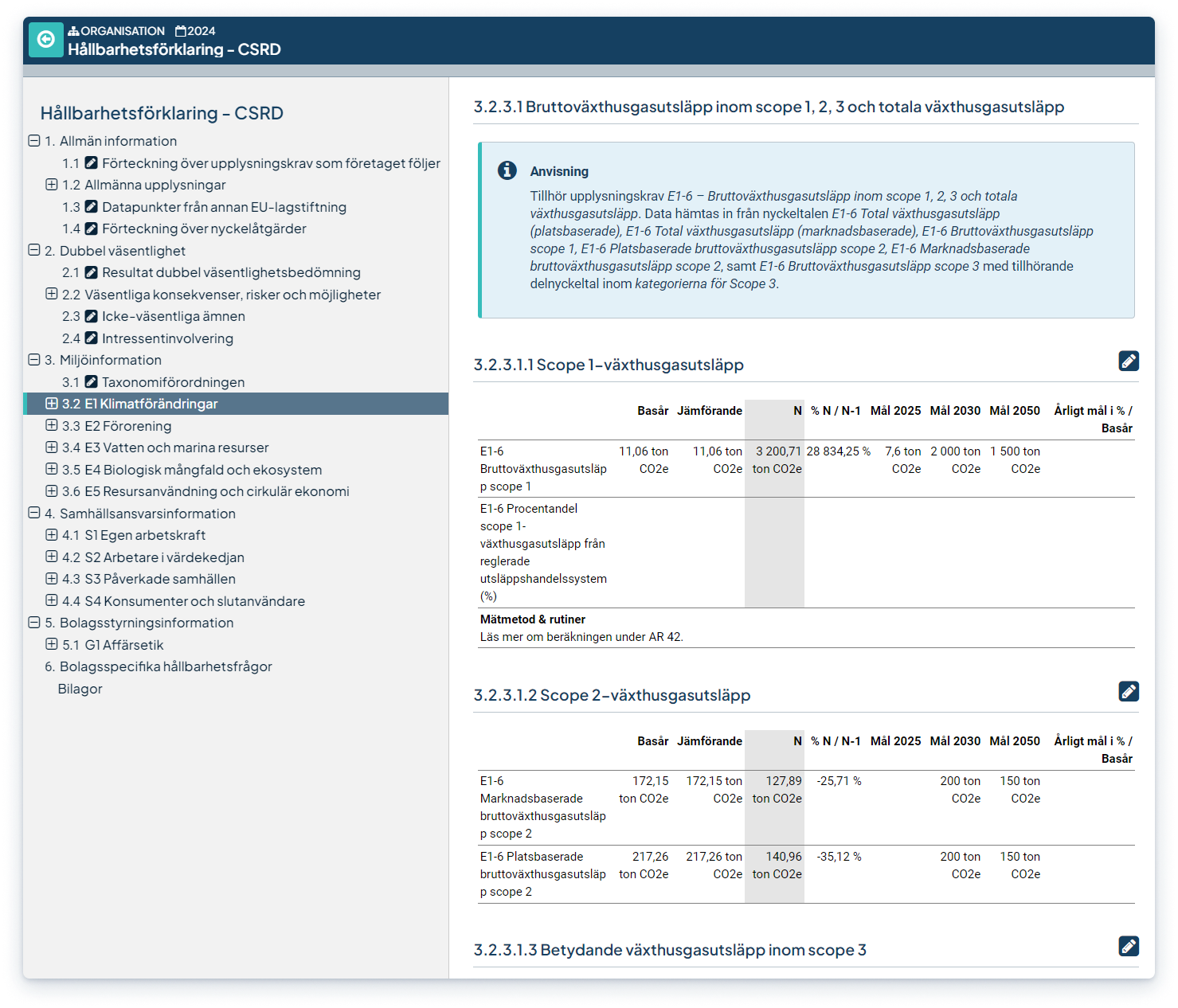Click the calendar icon beside 2024

[181, 31]
